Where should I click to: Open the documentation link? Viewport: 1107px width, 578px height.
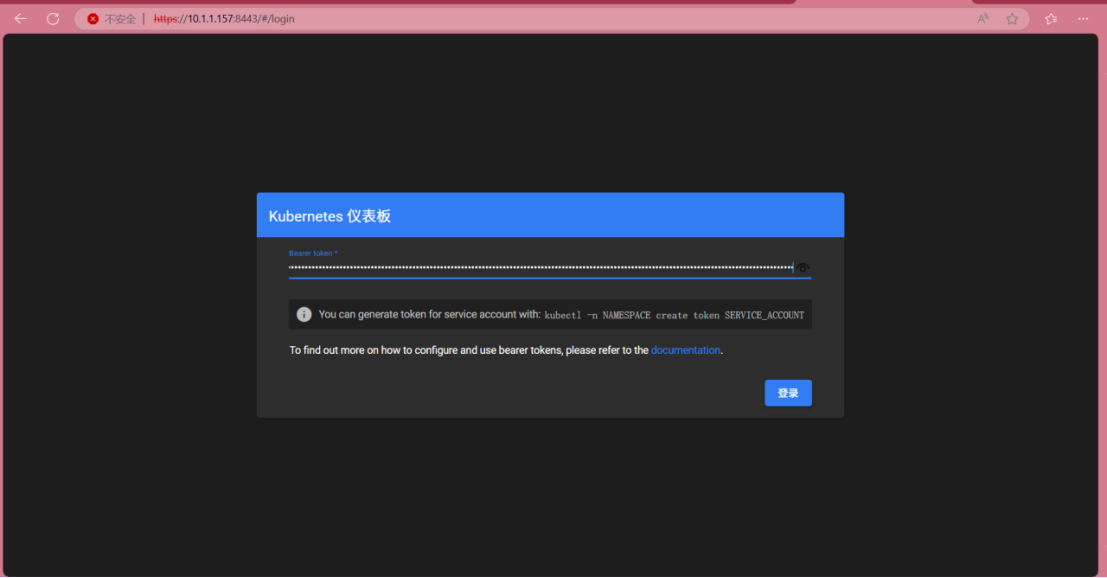(x=685, y=350)
